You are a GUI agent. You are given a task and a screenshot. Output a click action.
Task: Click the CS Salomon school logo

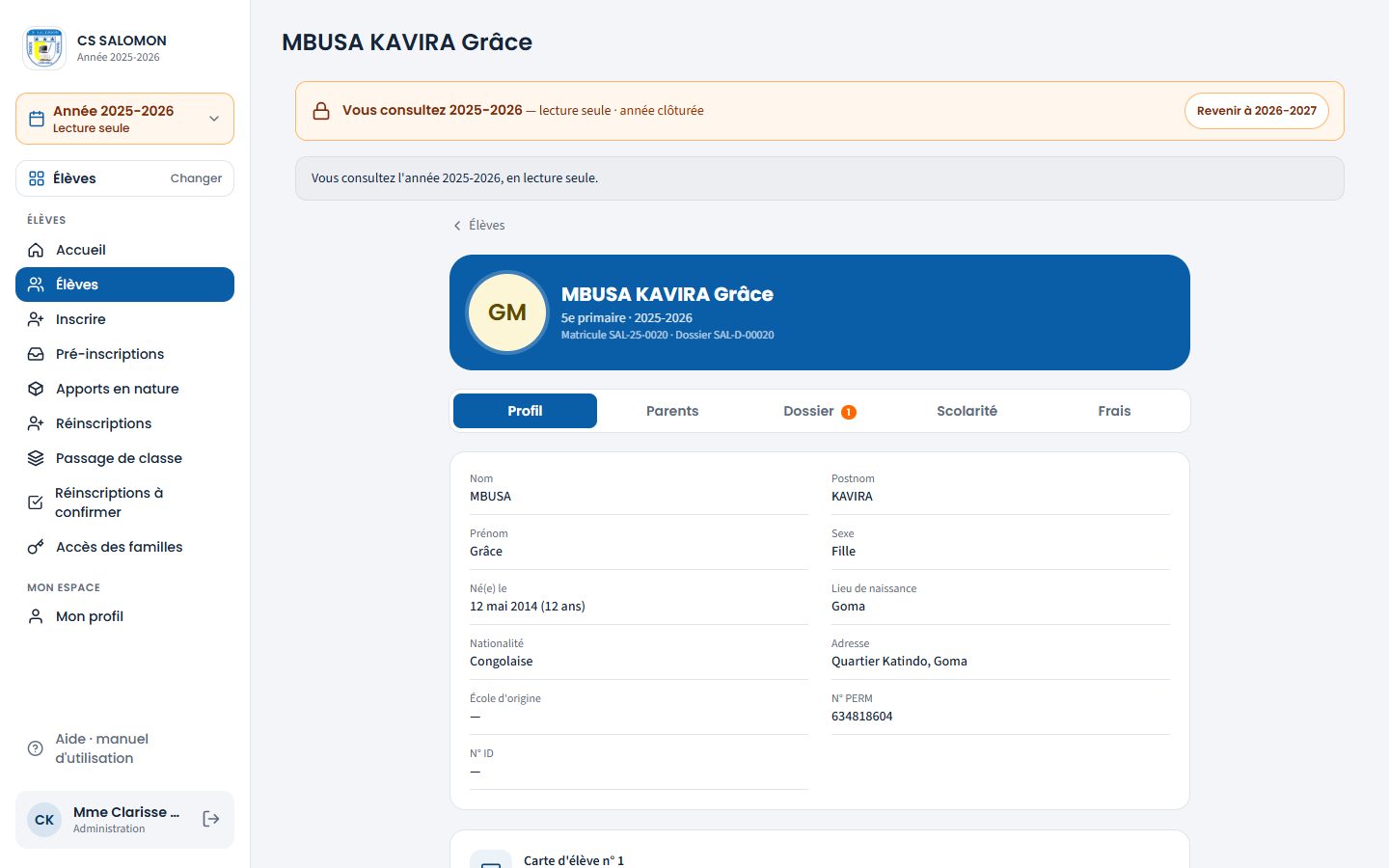(x=44, y=48)
